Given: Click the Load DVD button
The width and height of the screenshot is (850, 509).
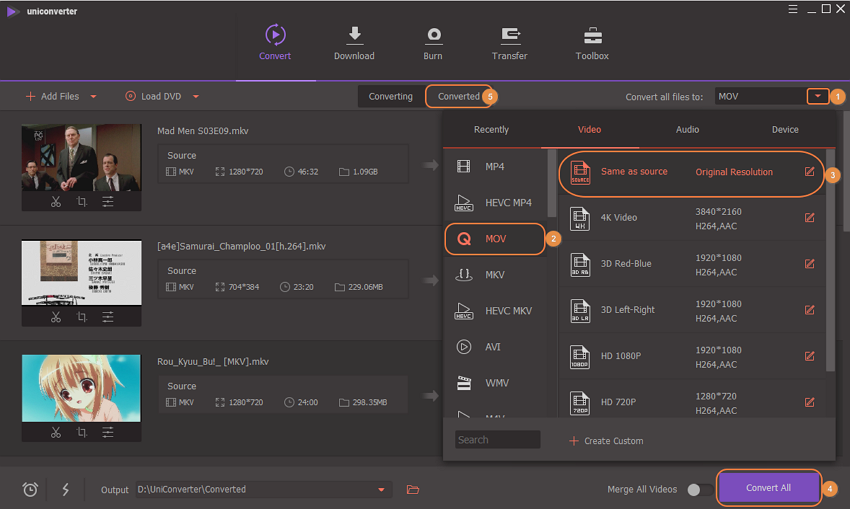Looking at the screenshot, I should click(153, 96).
